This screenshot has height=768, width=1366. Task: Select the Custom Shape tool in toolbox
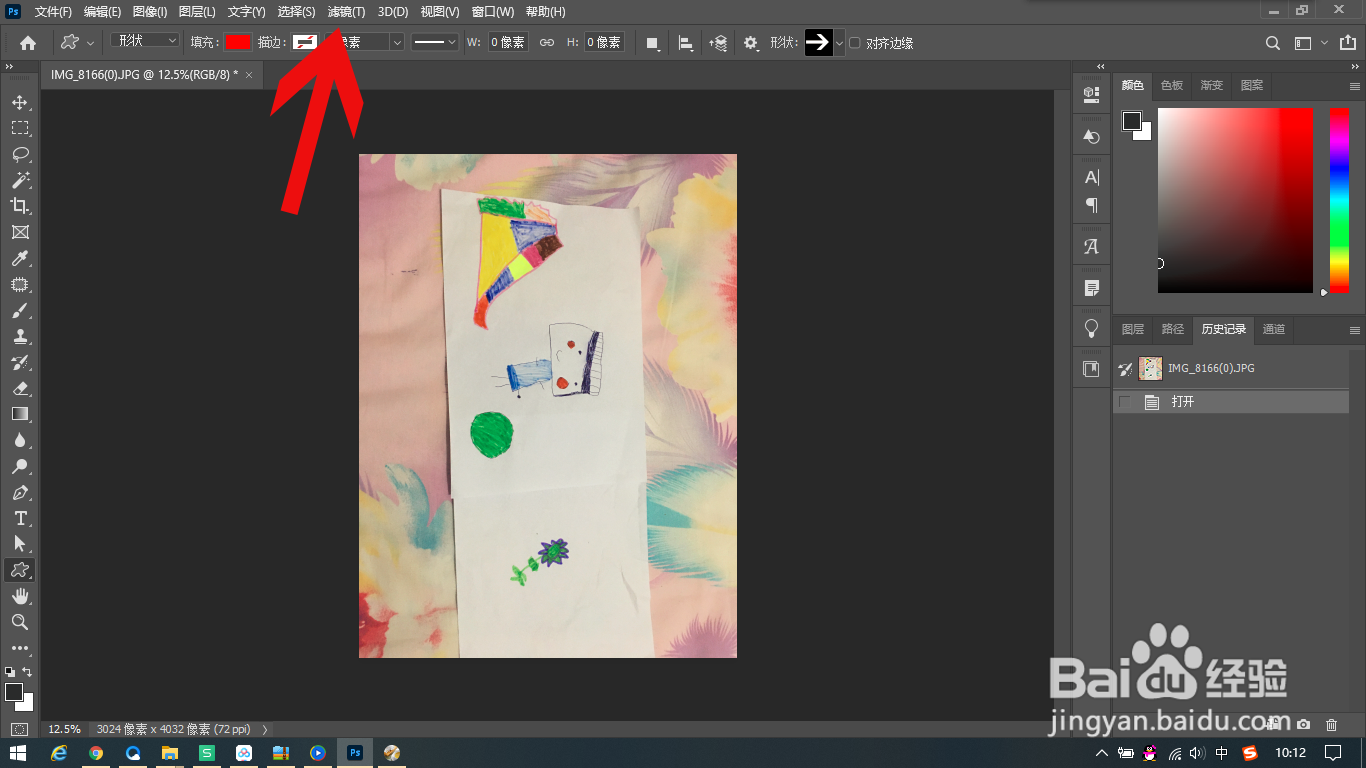[20, 570]
